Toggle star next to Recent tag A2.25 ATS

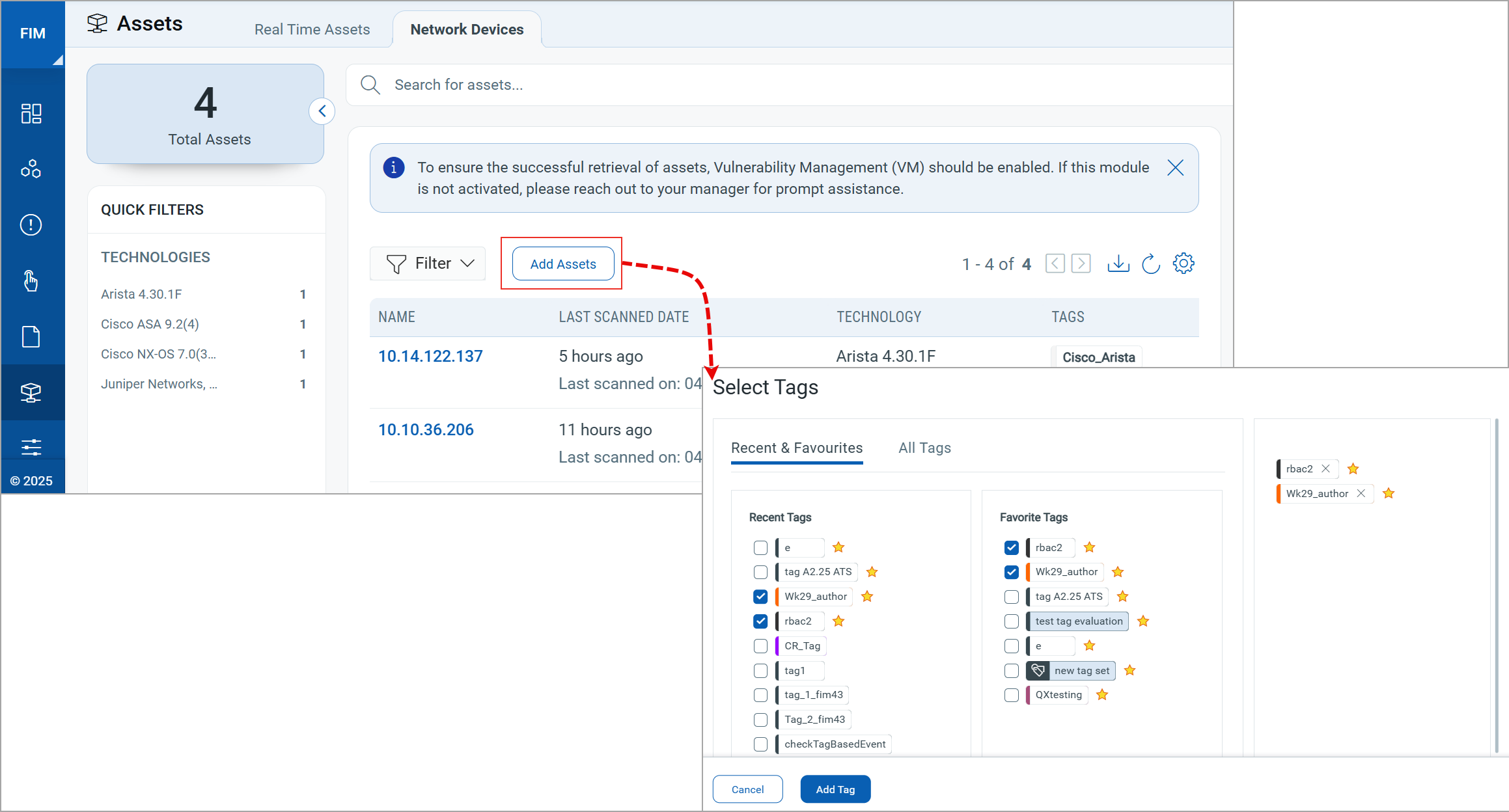[872, 572]
